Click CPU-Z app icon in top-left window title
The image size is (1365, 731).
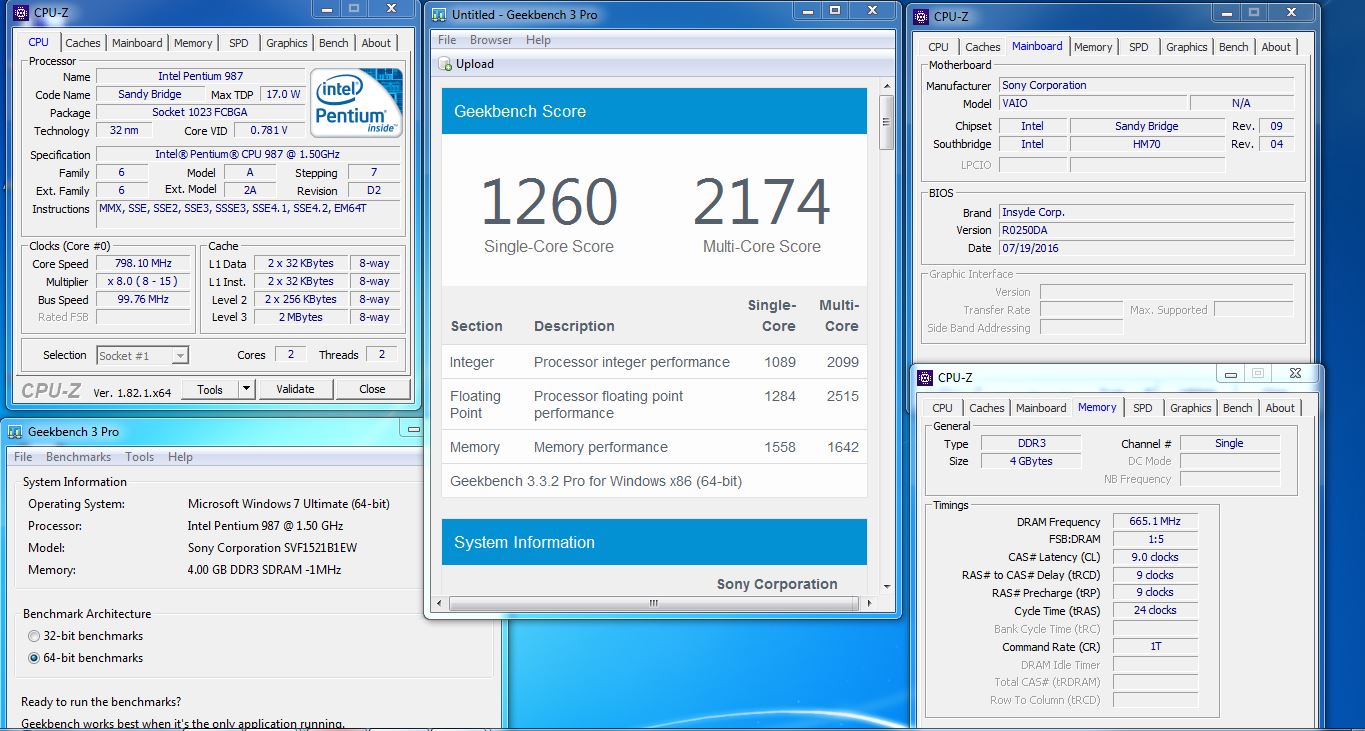click(x=20, y=13)
